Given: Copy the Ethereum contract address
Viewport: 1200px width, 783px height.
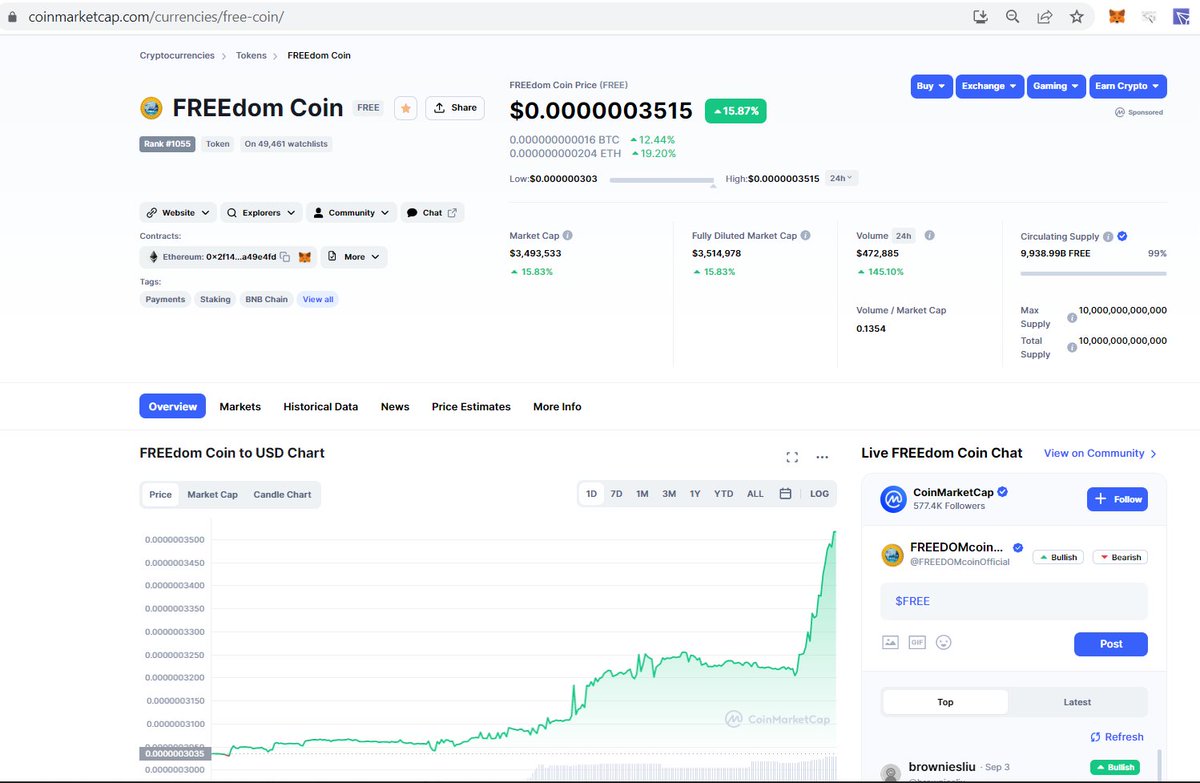Looking at the screenshot, I should tap(285, 257).
